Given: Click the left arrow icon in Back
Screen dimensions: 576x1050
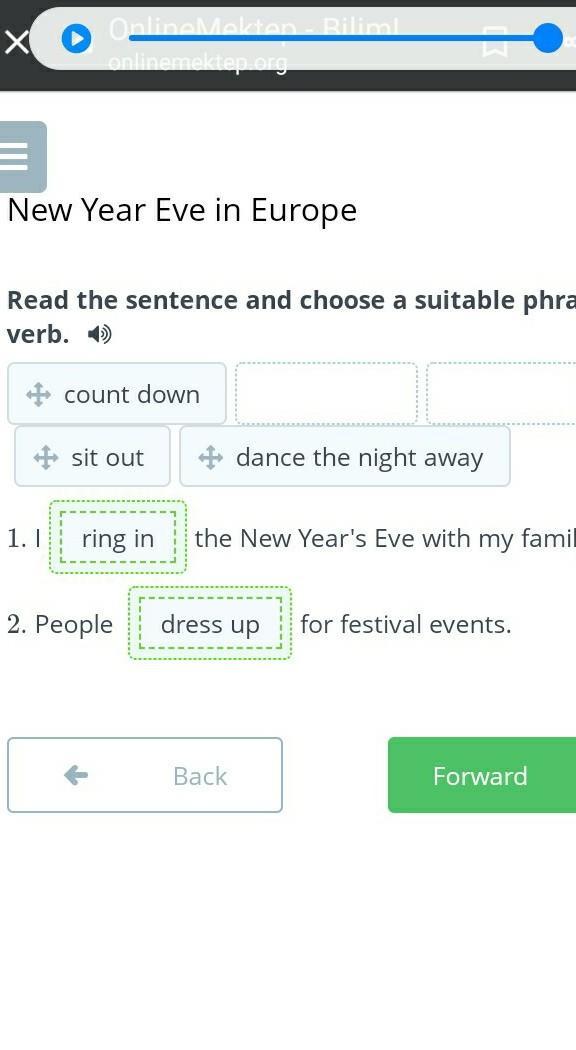Looking at the screenshot, I should pyautogui.click(x=76, y=775).
